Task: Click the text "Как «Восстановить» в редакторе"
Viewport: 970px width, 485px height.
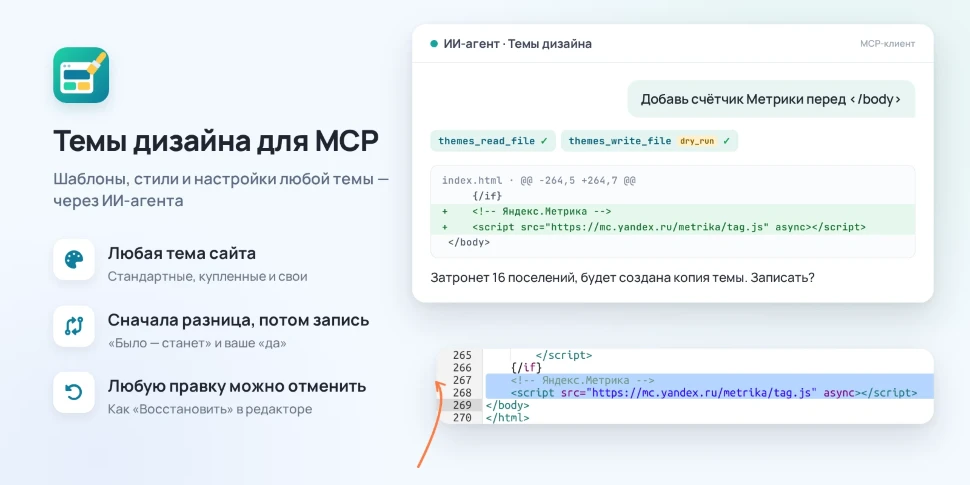Action: pos(210,410)
